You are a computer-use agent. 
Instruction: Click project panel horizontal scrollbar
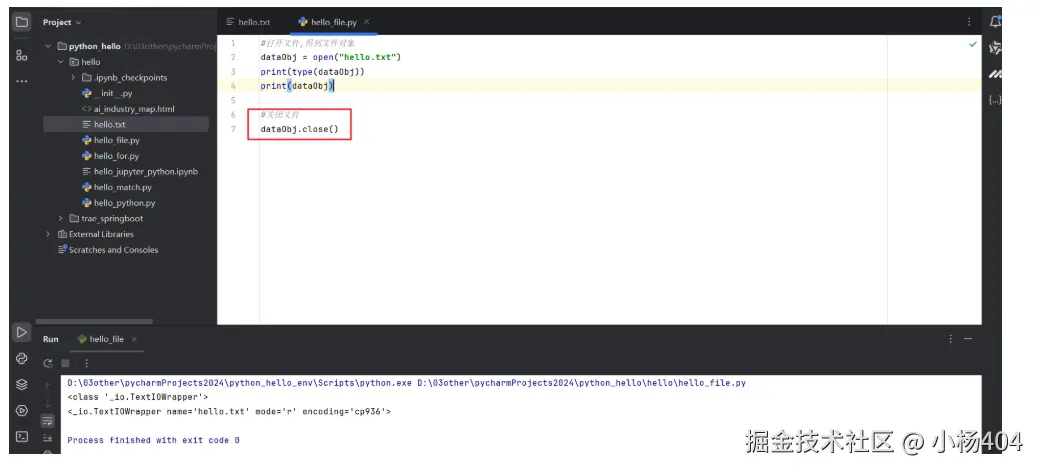pyautogui.click(x=94, y=322)
